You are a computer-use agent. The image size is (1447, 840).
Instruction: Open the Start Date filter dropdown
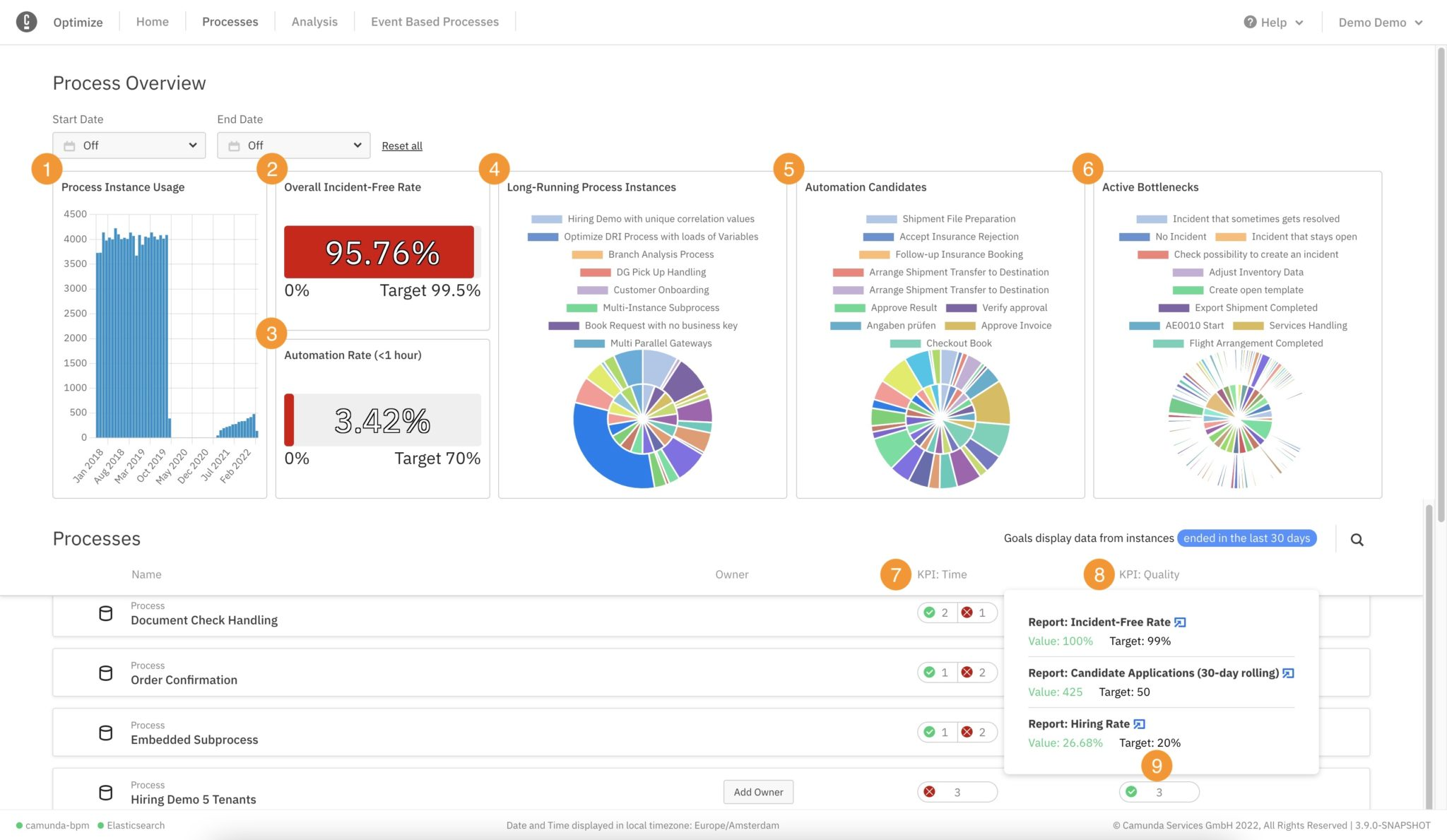pyautogui.click(x=129, y=146)
